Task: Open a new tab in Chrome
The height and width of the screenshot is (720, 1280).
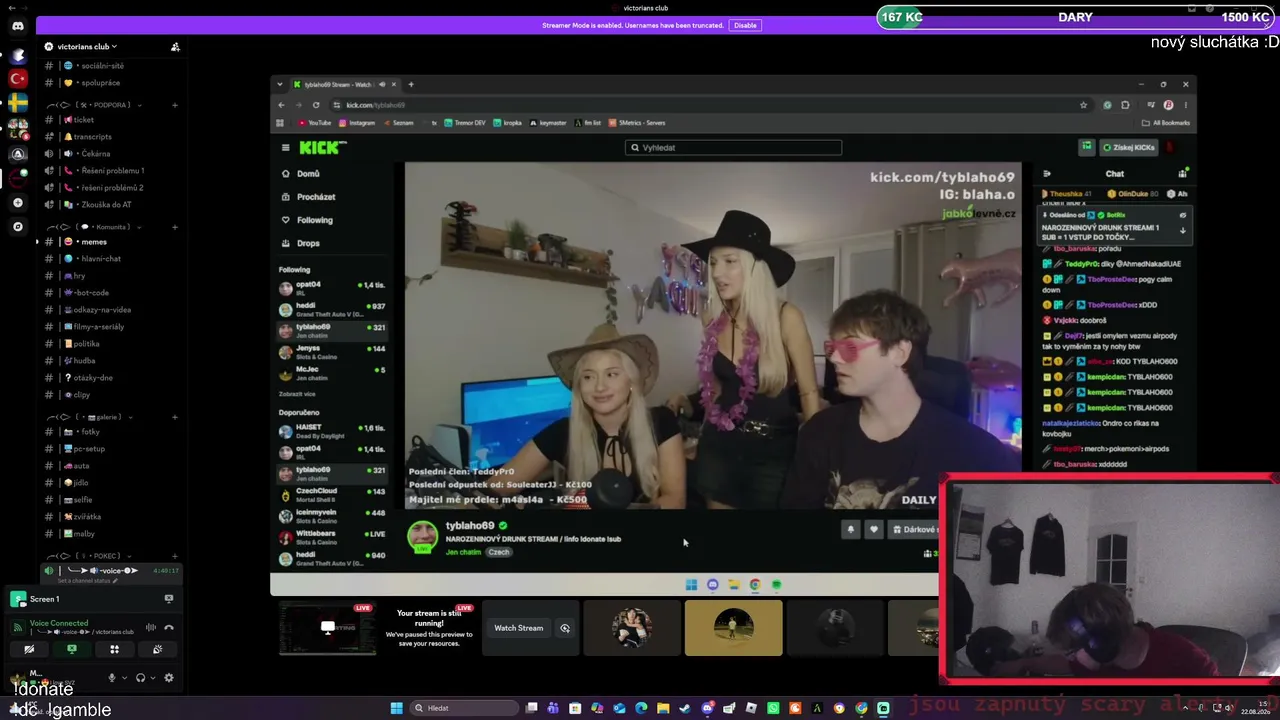Action: tap(411, 85)
